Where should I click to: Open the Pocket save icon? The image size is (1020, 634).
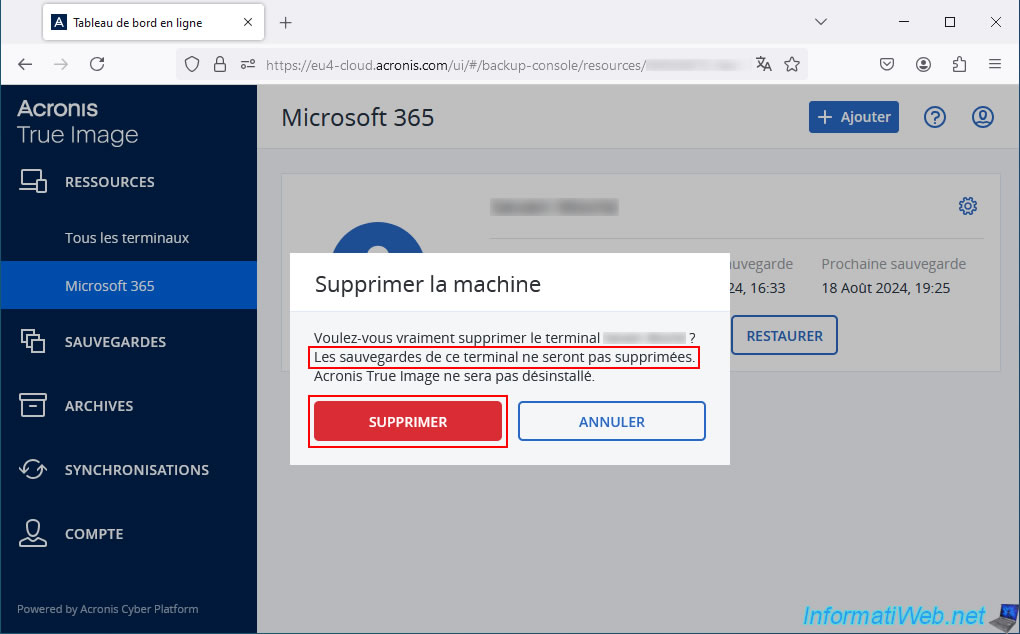pos(887,64)
